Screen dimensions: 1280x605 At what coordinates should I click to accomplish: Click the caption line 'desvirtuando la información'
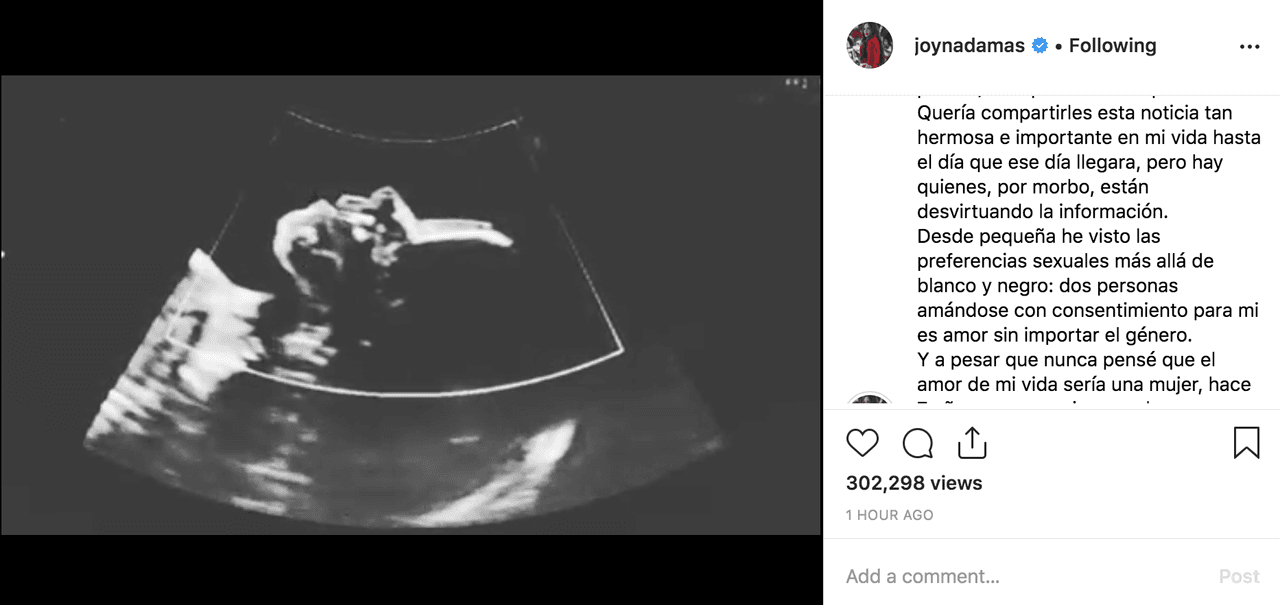[x=1043, y=212]
